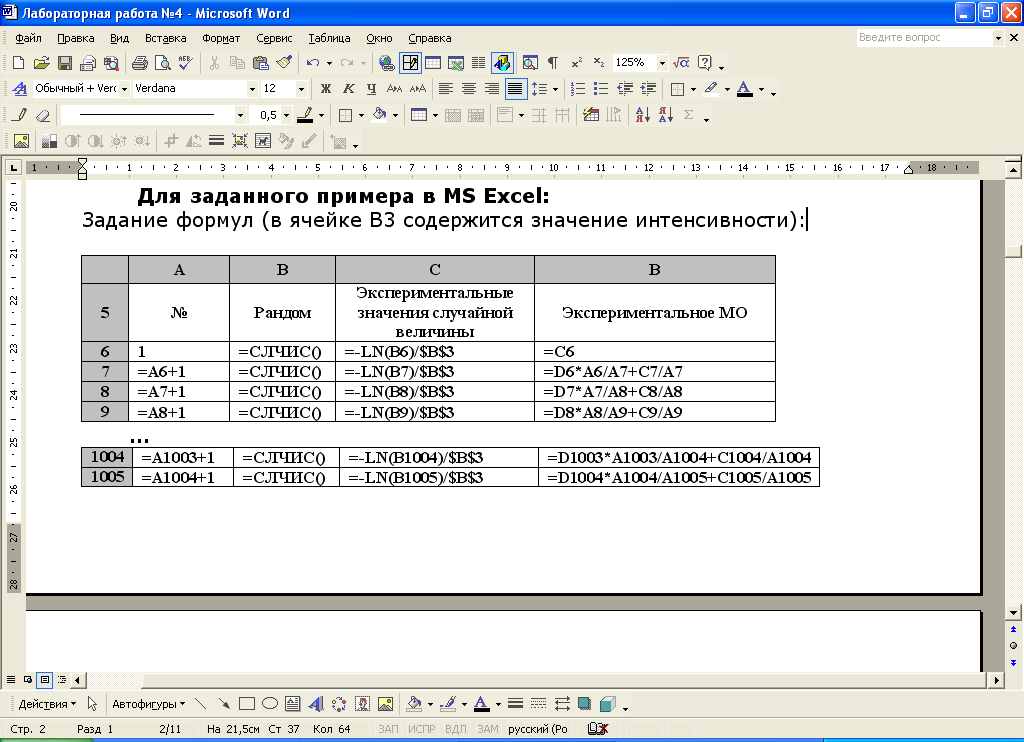Insert an equation with the square root icon
Screen dimensions: 1024x742
(681, 63)
